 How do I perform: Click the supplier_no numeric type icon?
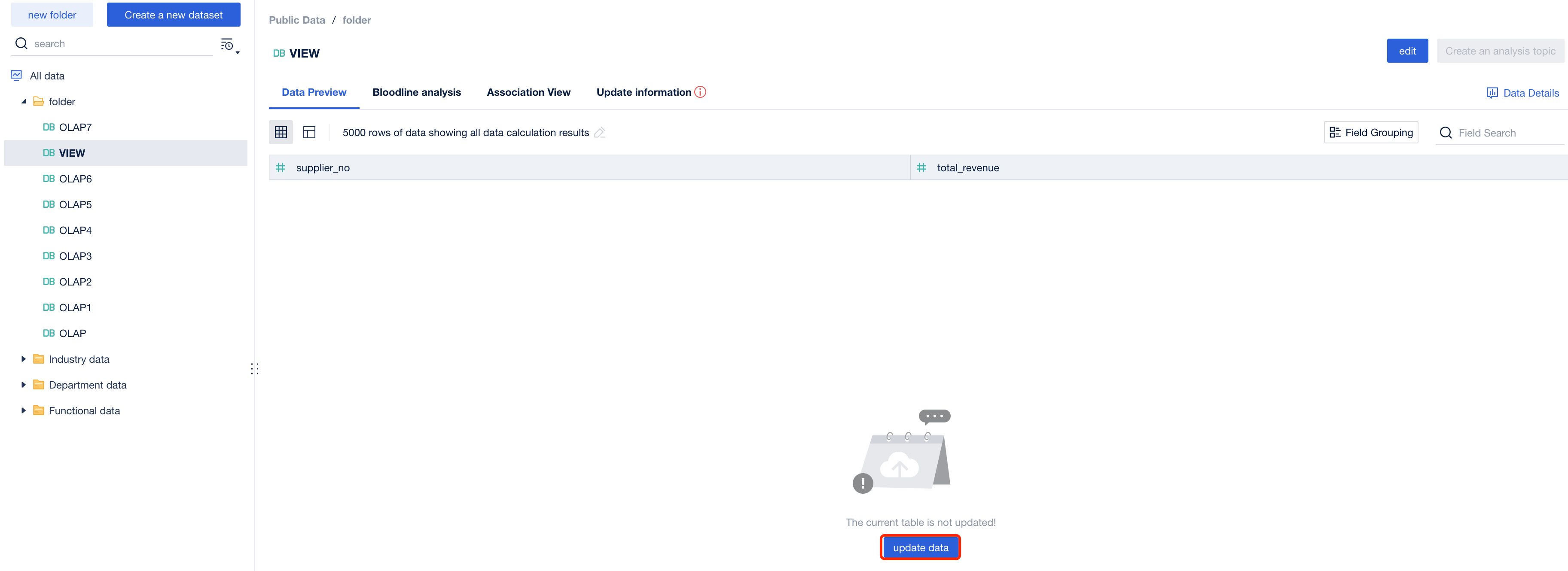(281, 167)
